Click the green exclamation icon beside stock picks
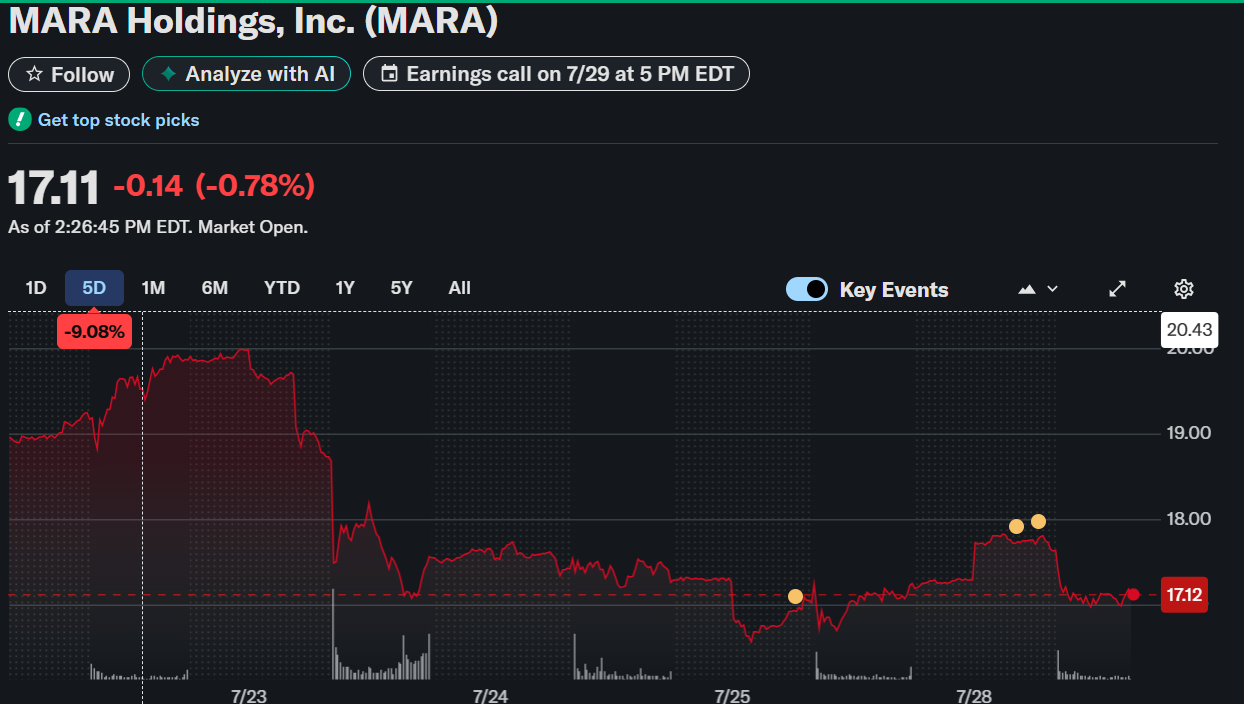This screenshot has height=704, width=1244. [19, 120]
